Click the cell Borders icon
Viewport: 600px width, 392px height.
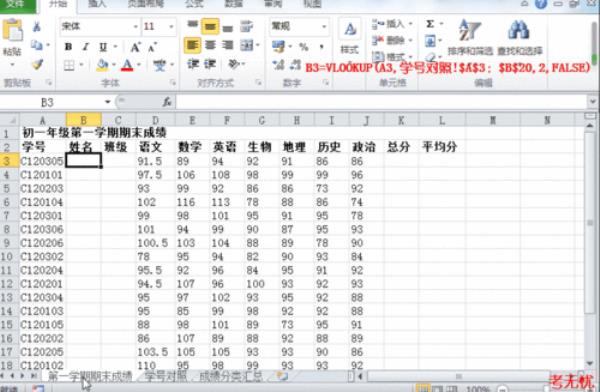click(69, 65)
